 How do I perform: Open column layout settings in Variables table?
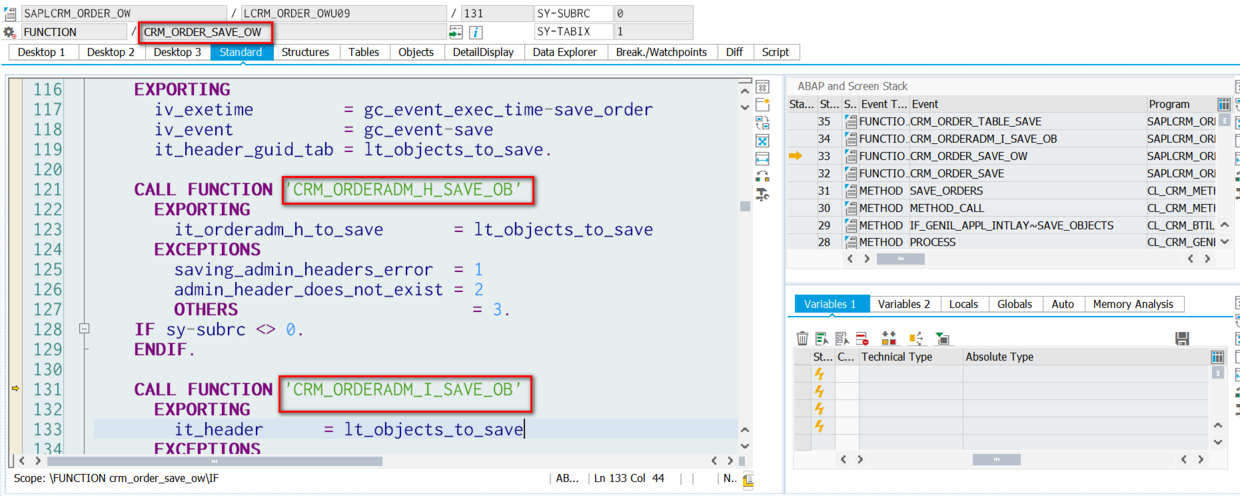(1217, 357)
